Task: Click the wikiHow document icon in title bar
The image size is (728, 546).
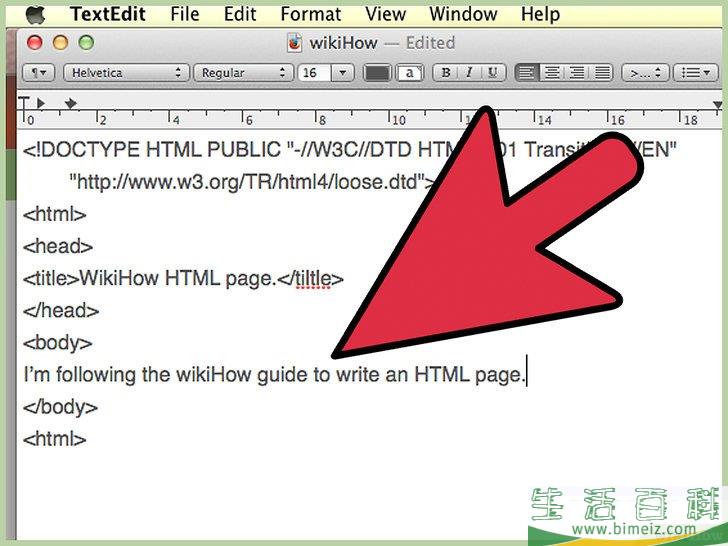Action: [x=294, y=43]
